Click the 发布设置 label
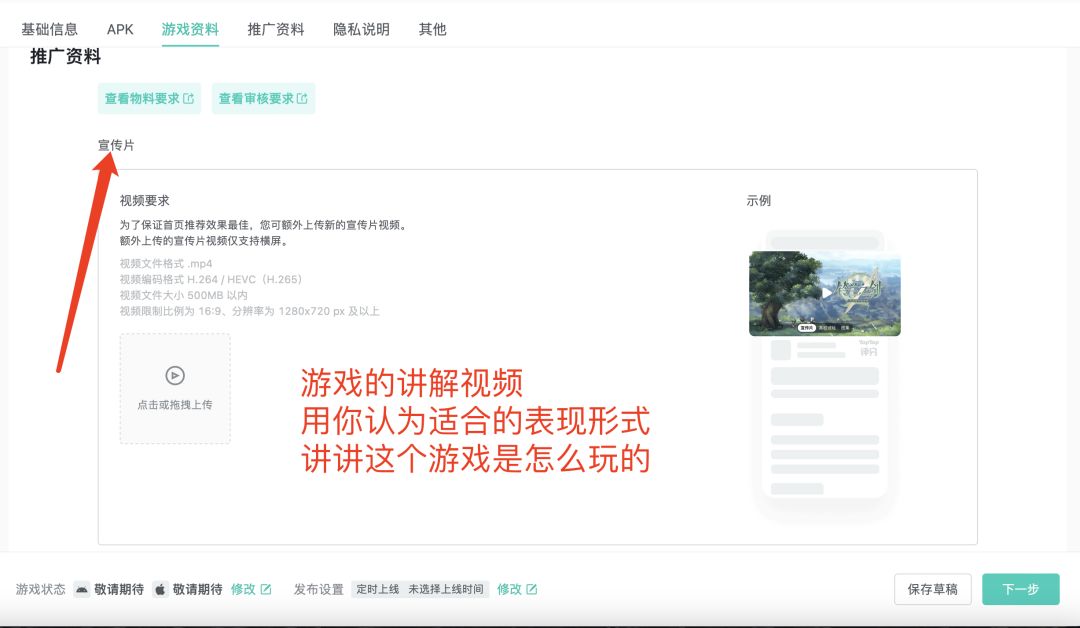The height and width of the screenshot is (628, 1080). tap(319, 589)
